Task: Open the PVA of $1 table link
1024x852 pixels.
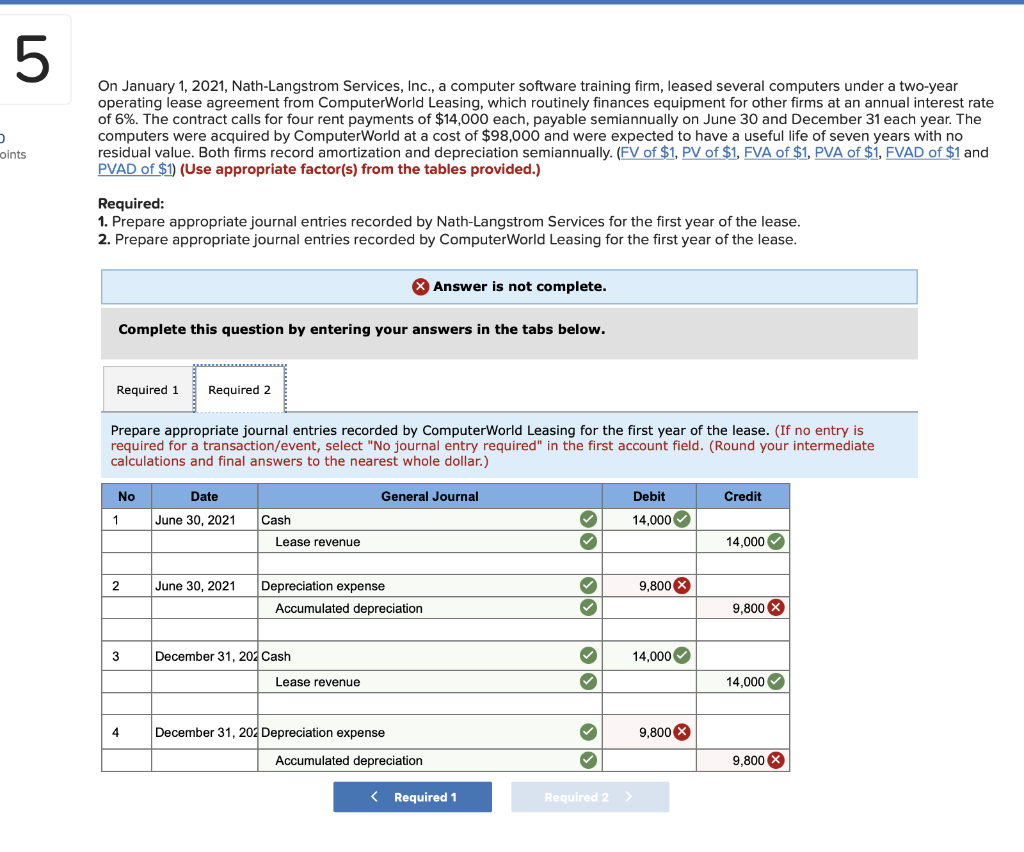Action: click(846, 153)
